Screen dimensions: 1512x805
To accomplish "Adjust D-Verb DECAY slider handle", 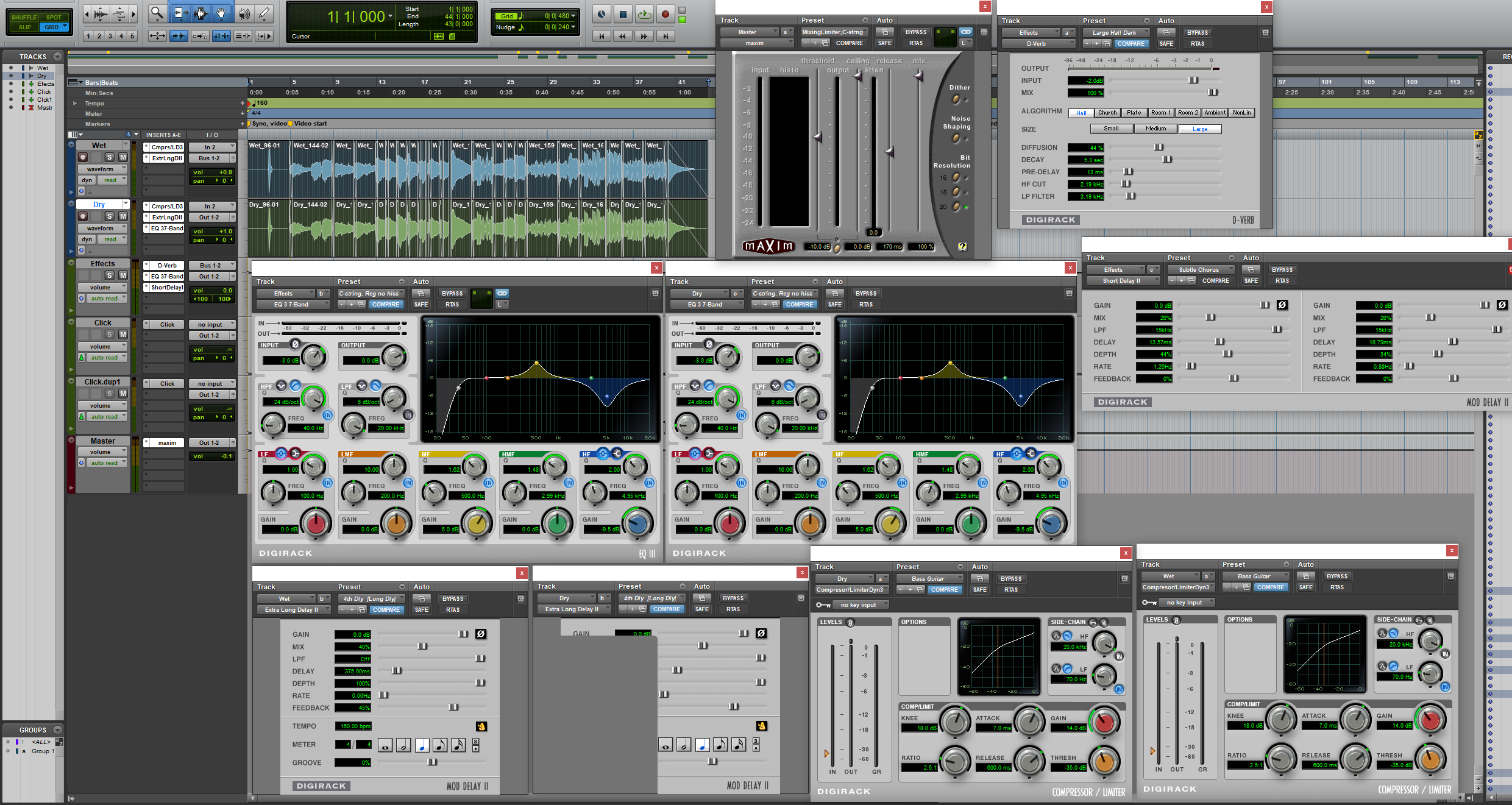I will click(x=1167, y=160).
